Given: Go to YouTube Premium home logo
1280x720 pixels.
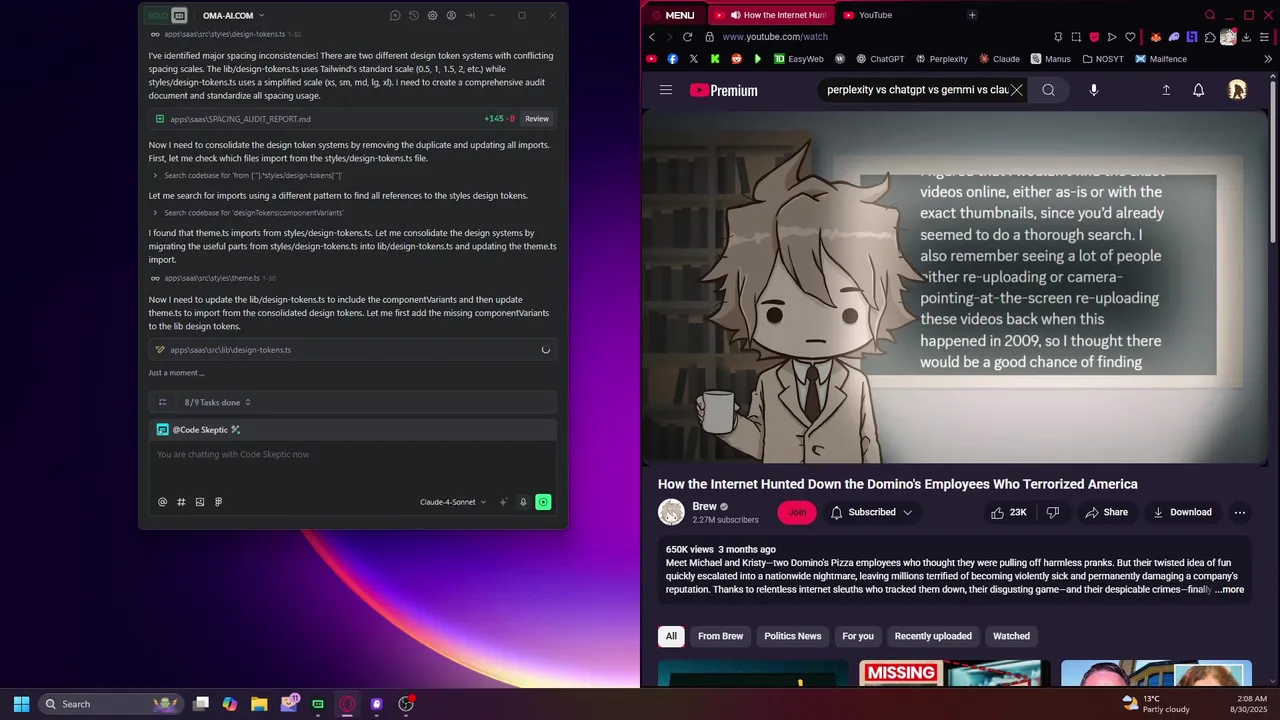Looking at the screenshot, I should [x=724, y=90].
